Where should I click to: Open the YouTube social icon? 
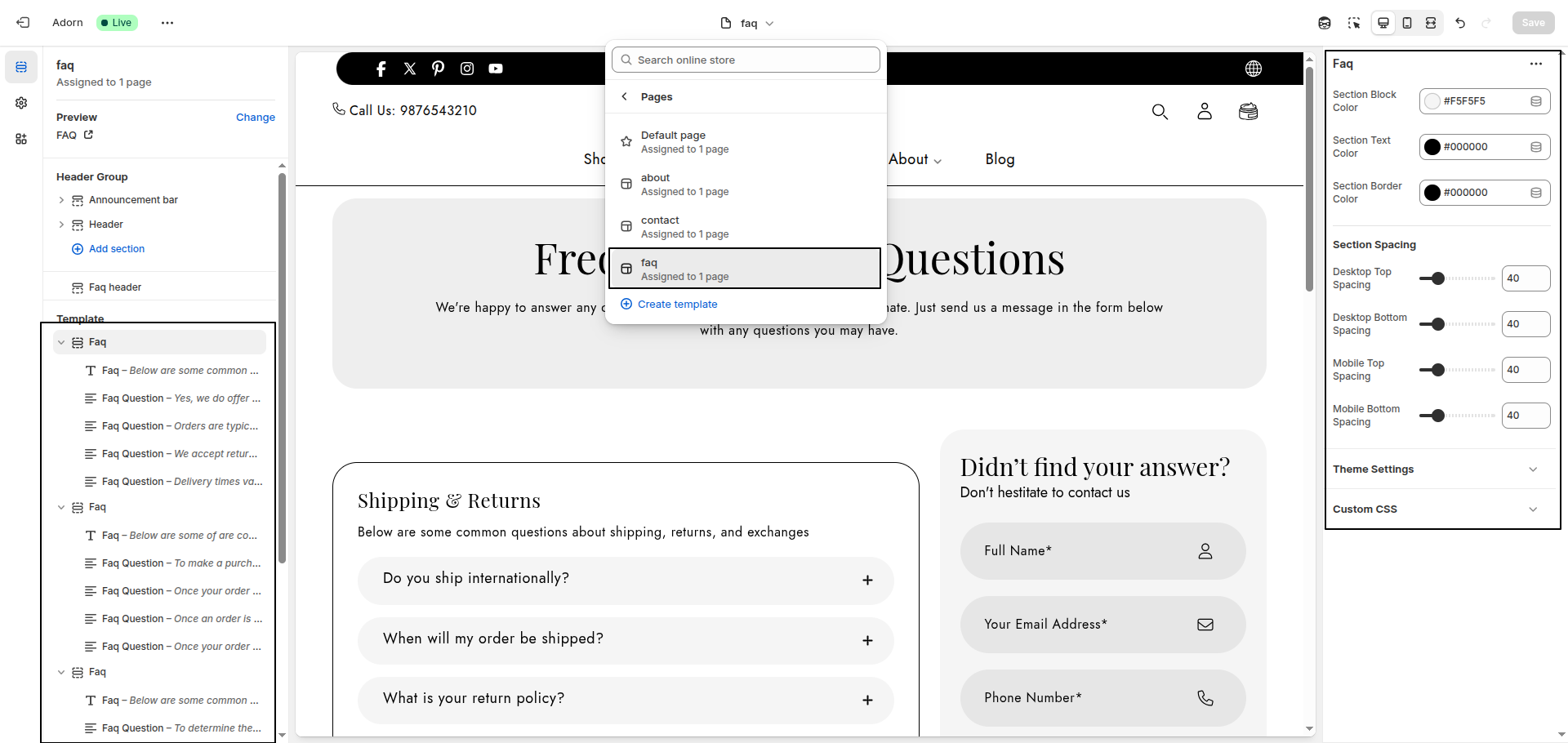(x=496, y=69)
